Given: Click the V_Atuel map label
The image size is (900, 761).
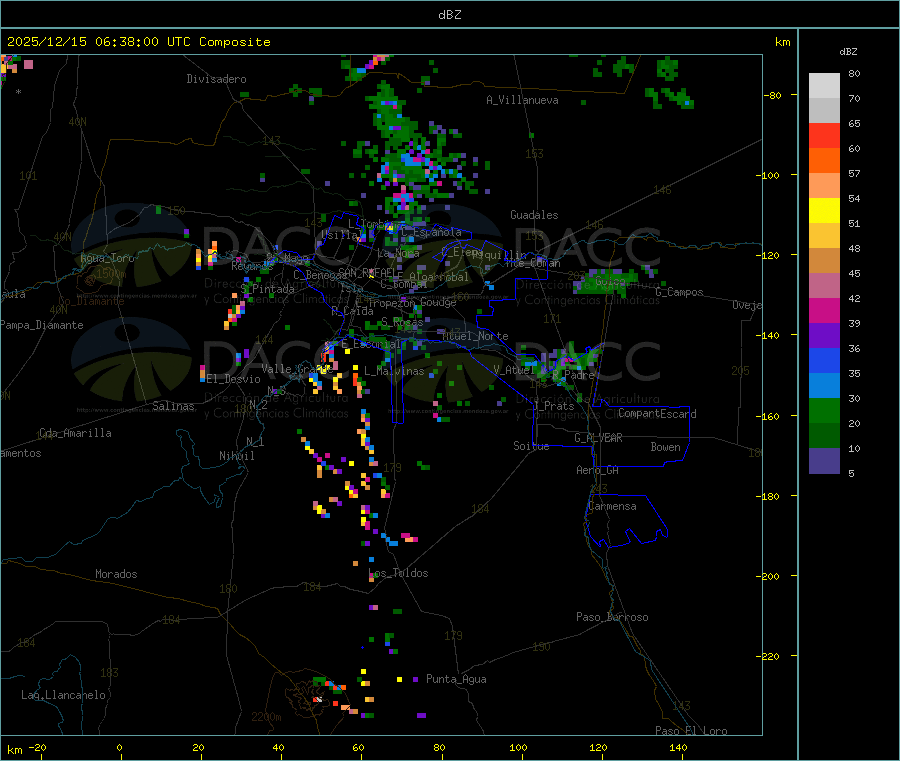Looking at the screenshot, I should click(514, 370).
